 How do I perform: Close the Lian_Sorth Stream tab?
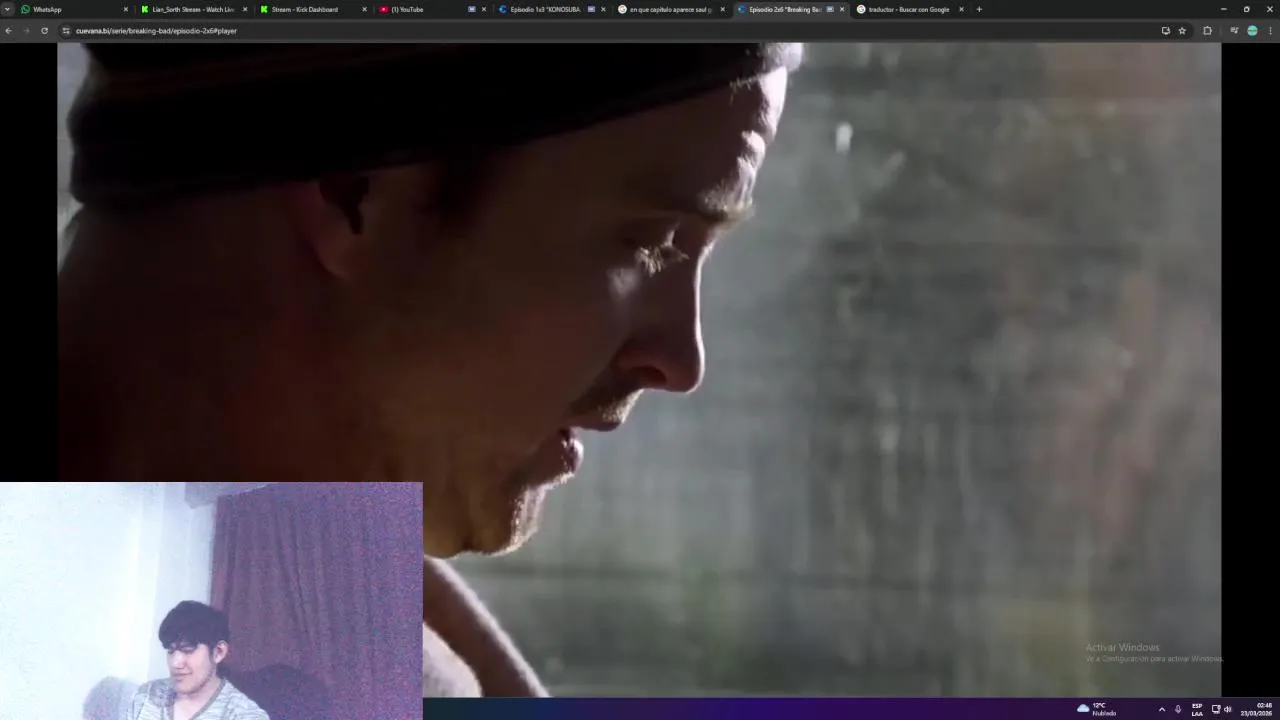tap(245, 9)
